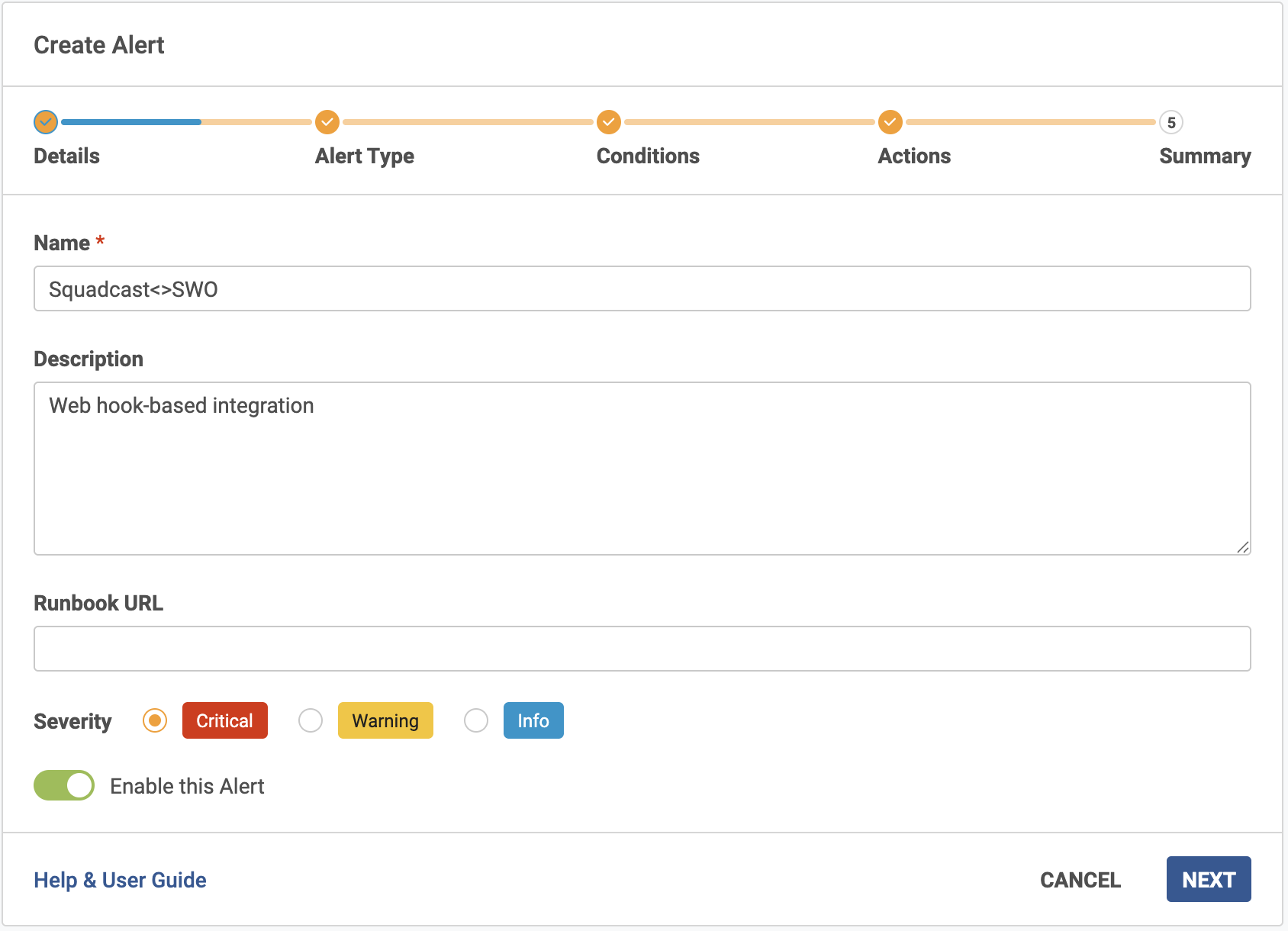The image size is (1288, 931).
Task: Click the Alert Type step checkmark icon
Action: [327, 122]
